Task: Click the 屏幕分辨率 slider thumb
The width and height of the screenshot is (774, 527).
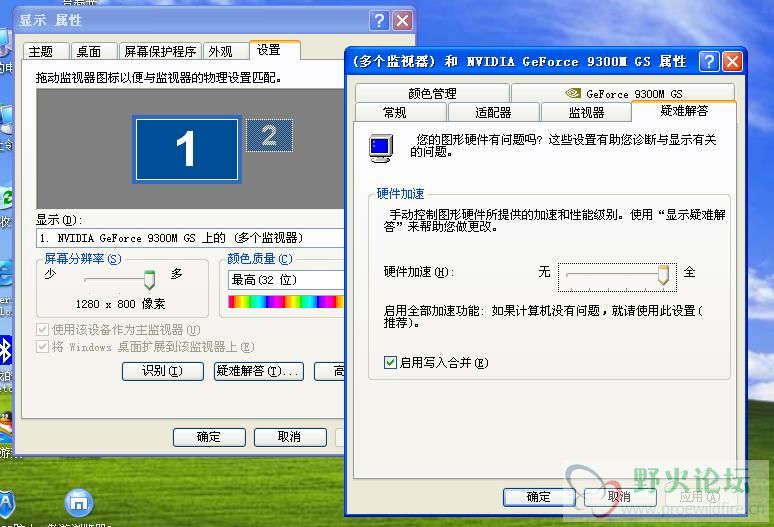Action: point(149,280)
